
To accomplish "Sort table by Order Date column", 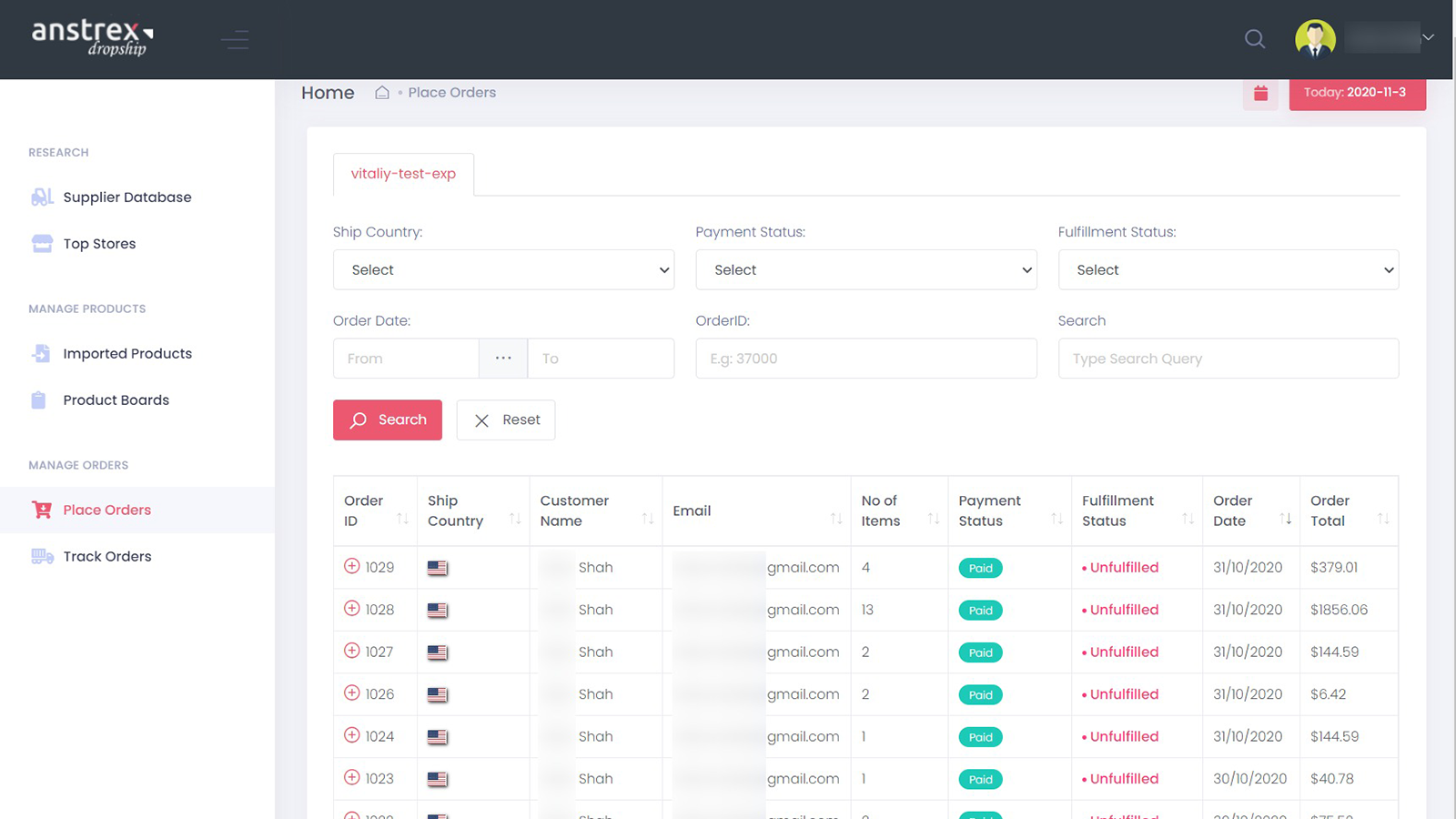I will (x=1285, y=519).
